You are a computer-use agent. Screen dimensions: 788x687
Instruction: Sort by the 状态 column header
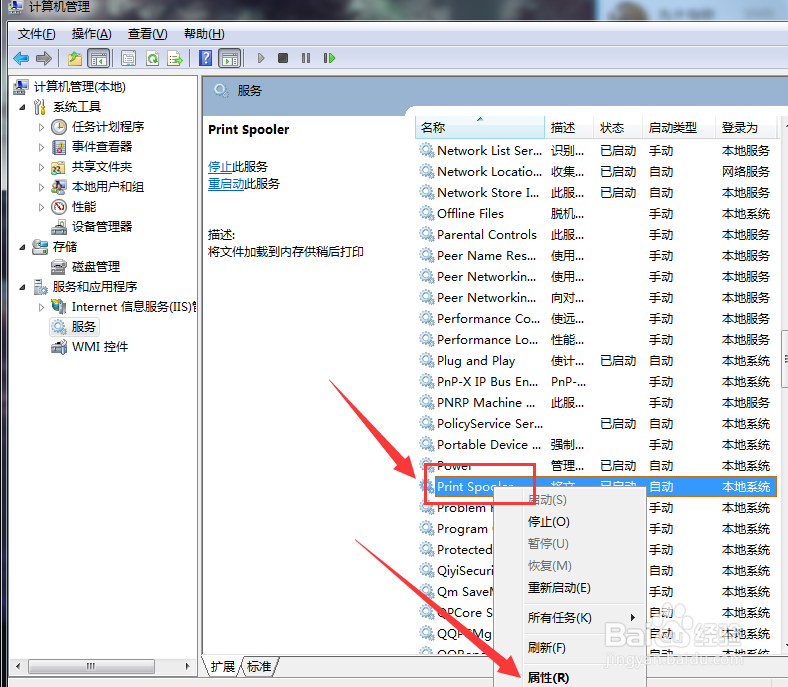pyautogui.click(x=619, y=128)
